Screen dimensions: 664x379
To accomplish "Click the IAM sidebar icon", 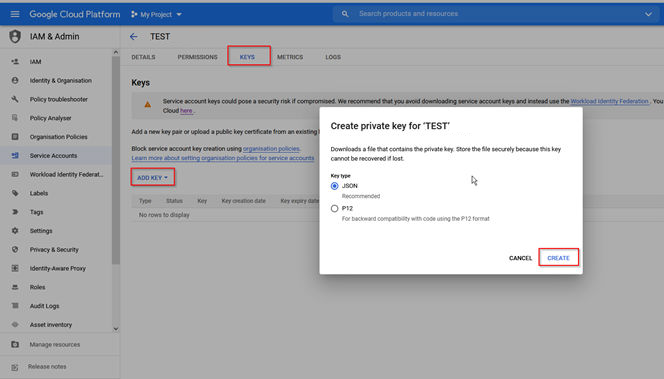I will coord(15,61).
